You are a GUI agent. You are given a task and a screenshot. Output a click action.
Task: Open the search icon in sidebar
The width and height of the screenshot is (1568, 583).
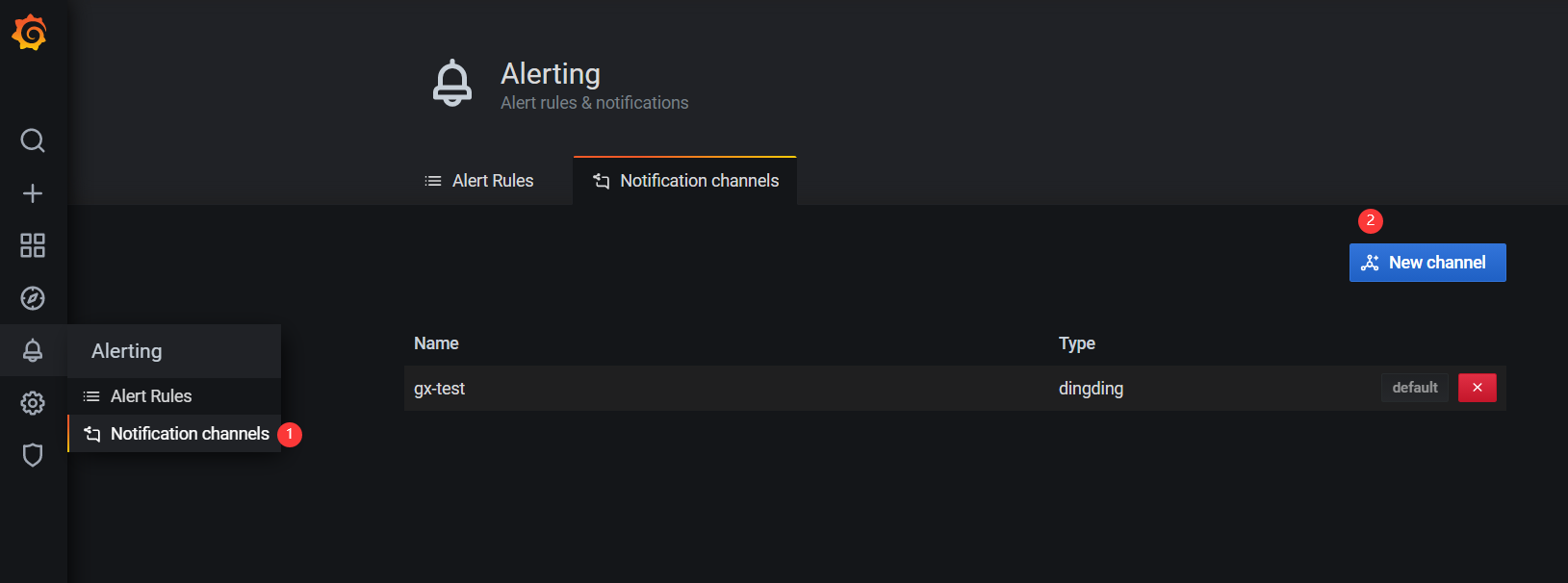coord(33,140)
